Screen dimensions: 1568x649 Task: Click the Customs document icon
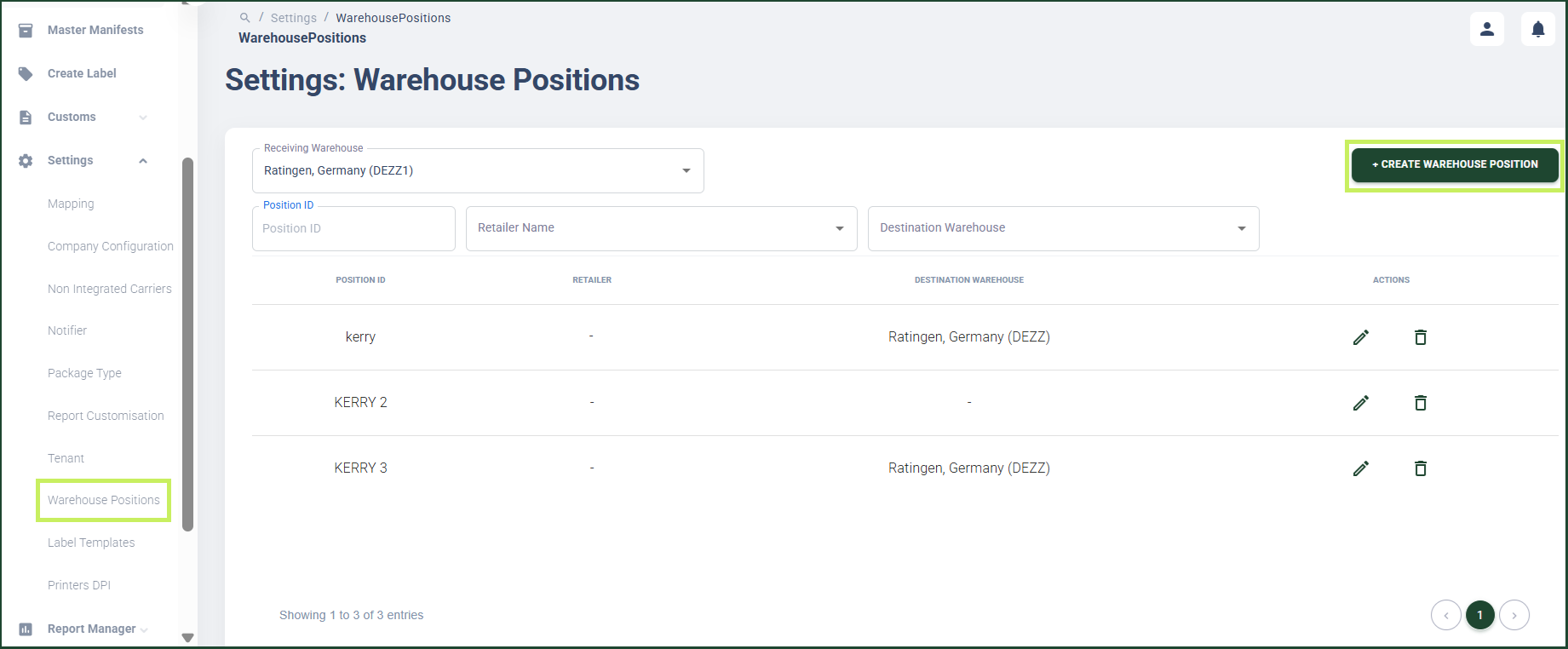tap(26, 117)
